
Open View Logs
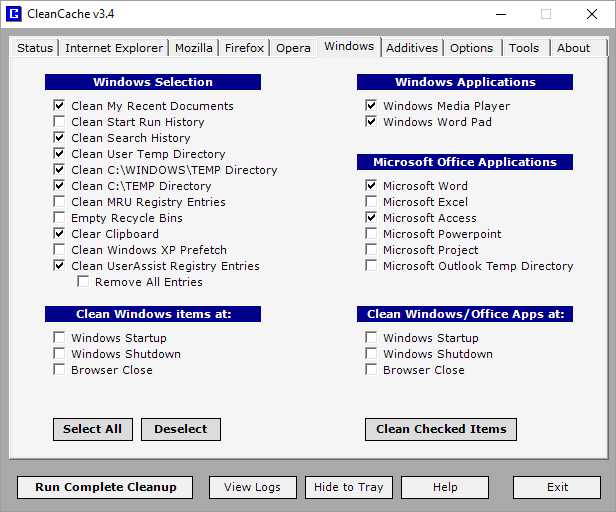tap(253, 487)
